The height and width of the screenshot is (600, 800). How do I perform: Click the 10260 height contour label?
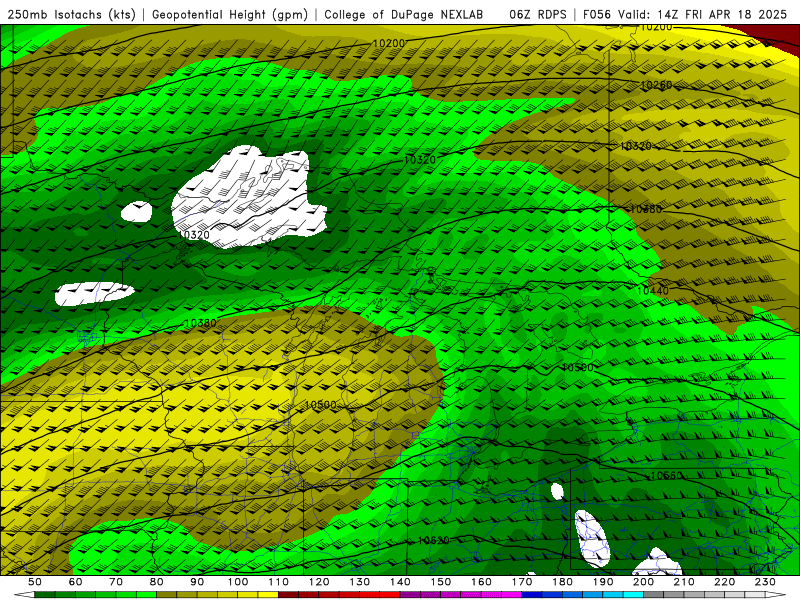coord(656,85)
